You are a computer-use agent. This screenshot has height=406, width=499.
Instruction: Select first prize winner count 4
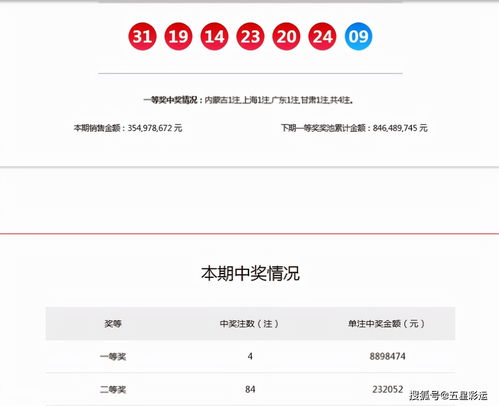pyautogui.click(x=250, y=356)
